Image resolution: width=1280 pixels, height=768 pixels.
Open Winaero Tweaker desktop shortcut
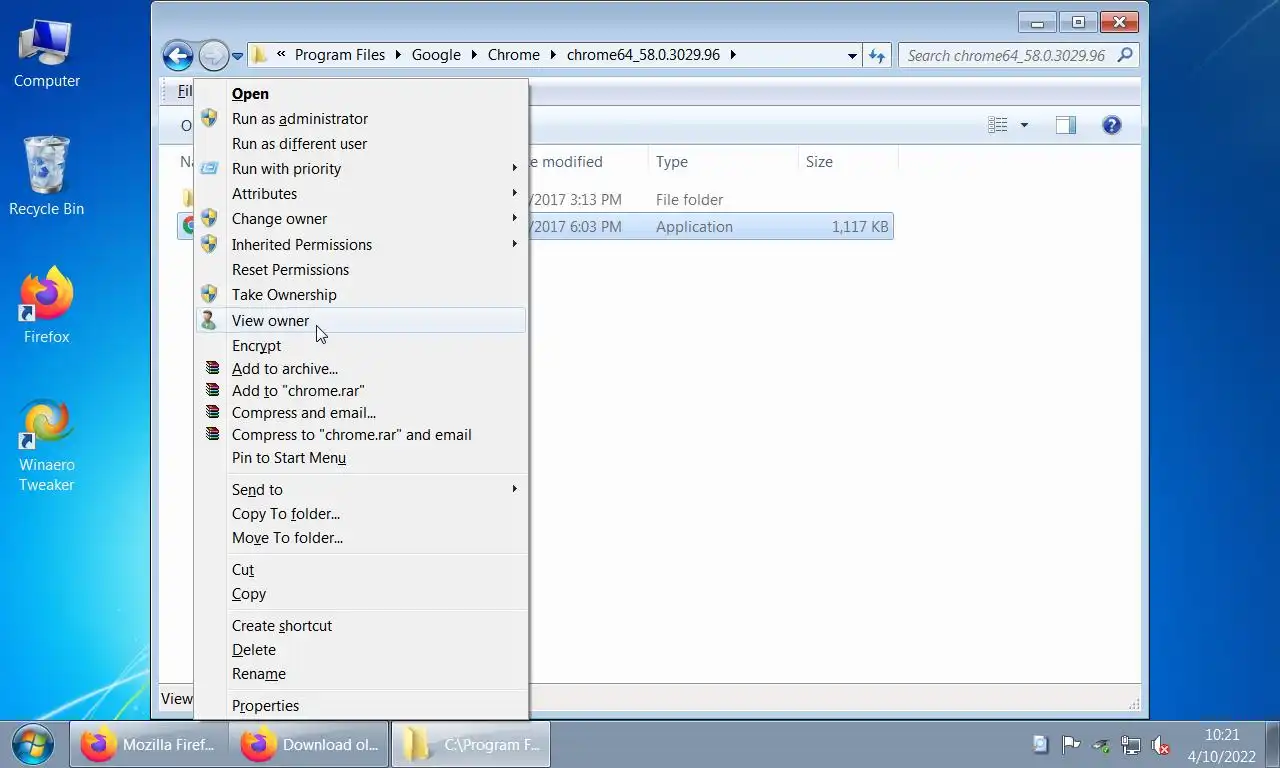coord(46,445)
